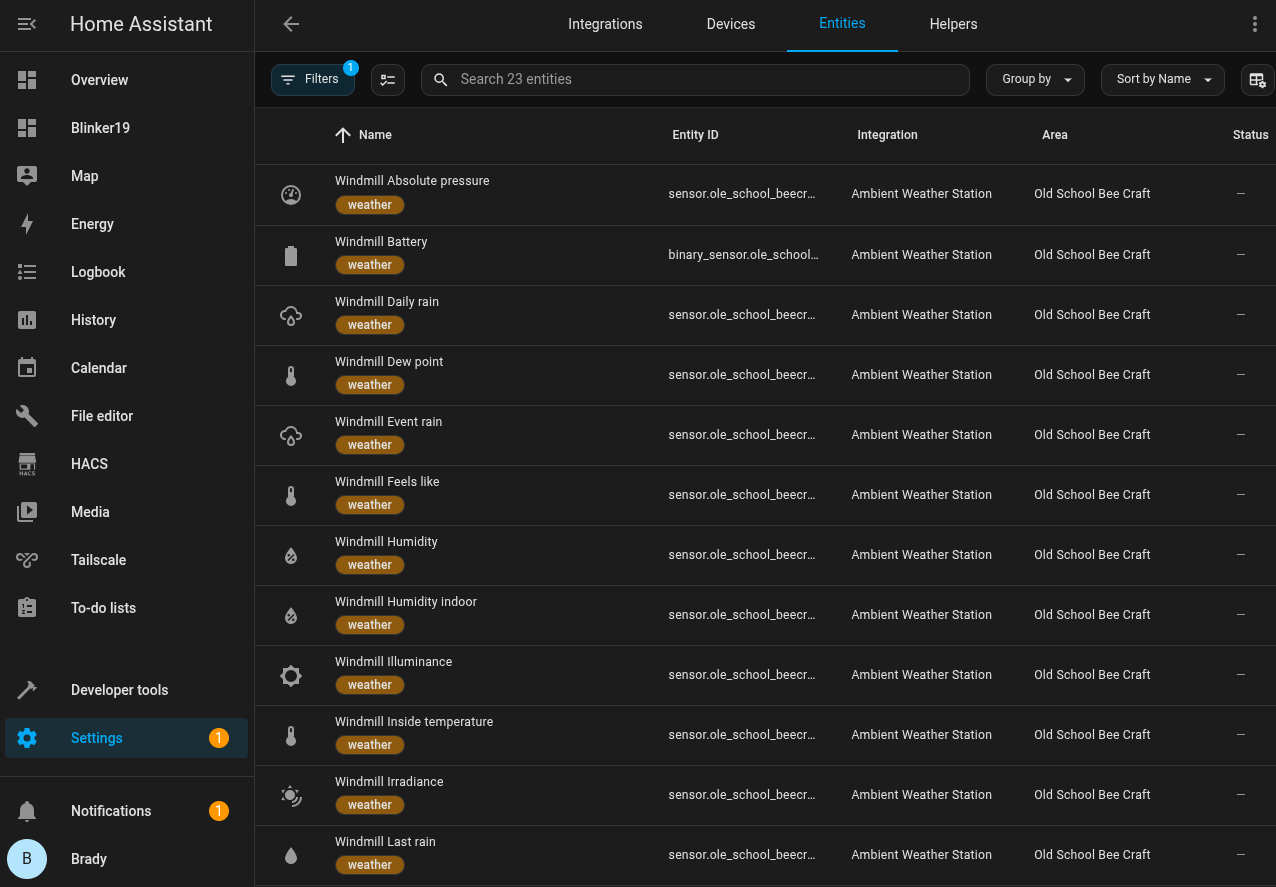Switch to the Helpers tab
This screenshot has width=1276, height=887.
[953, 24]
